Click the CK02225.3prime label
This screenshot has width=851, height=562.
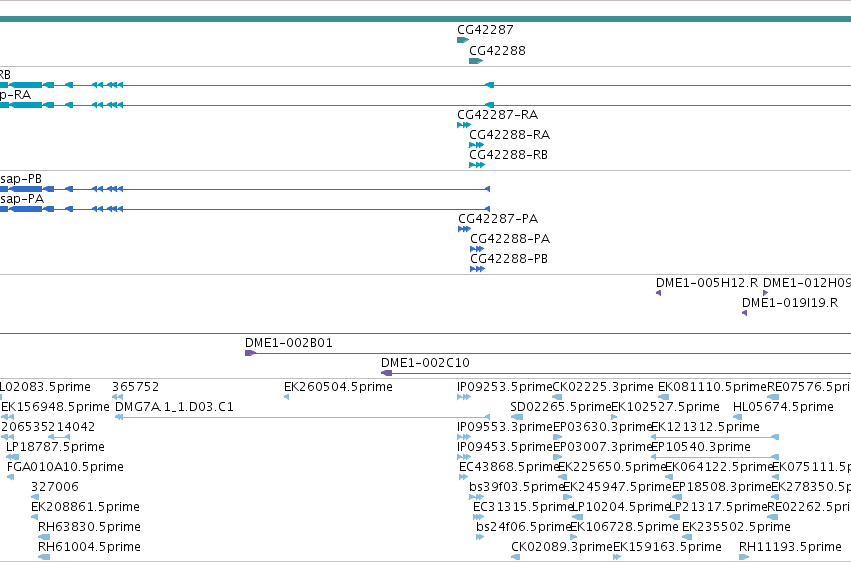[603, 387]
